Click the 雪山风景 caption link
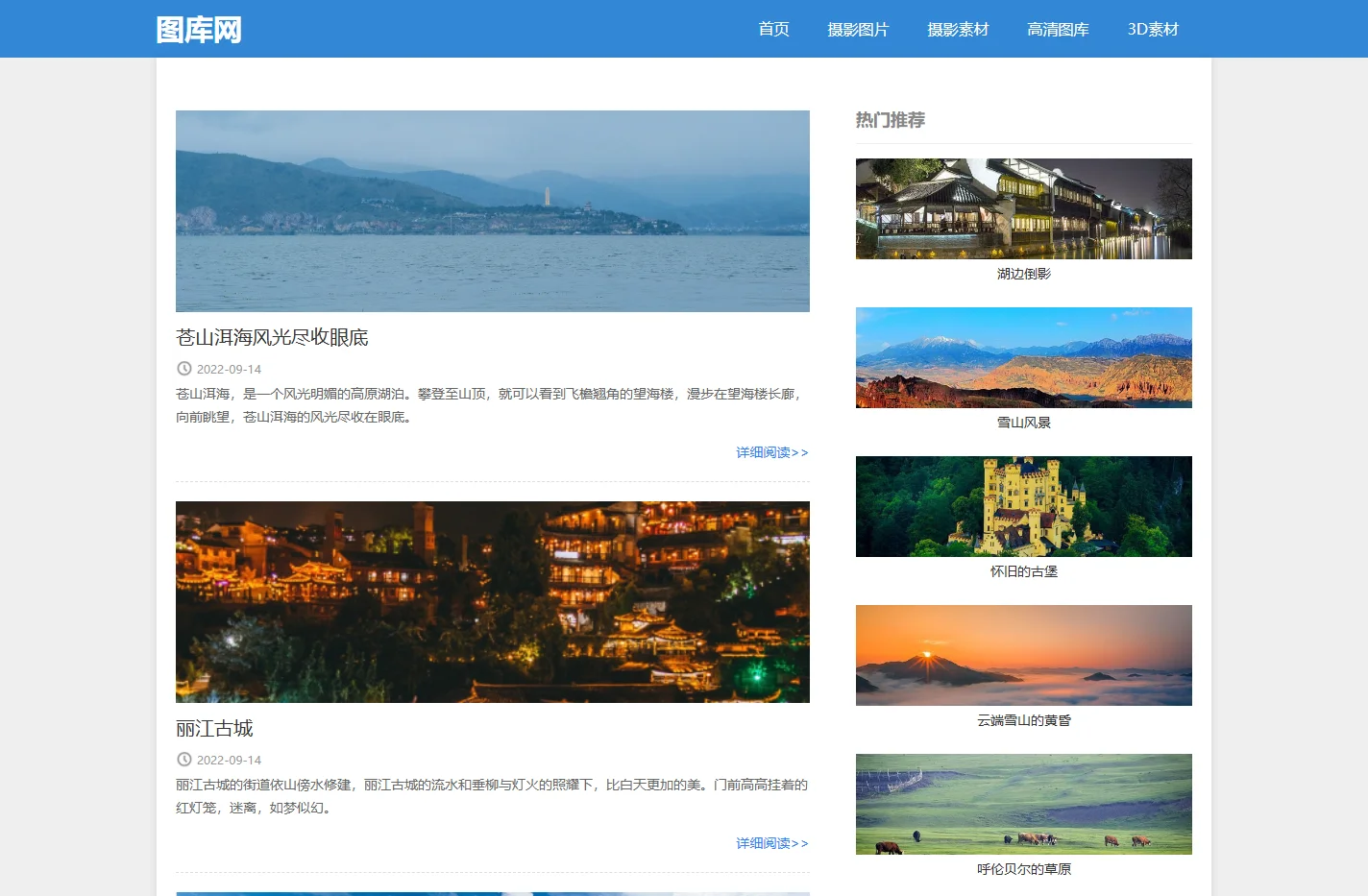Viewport: 1368px width, 896px height. pyautogui.click(x=1024, y=423)
